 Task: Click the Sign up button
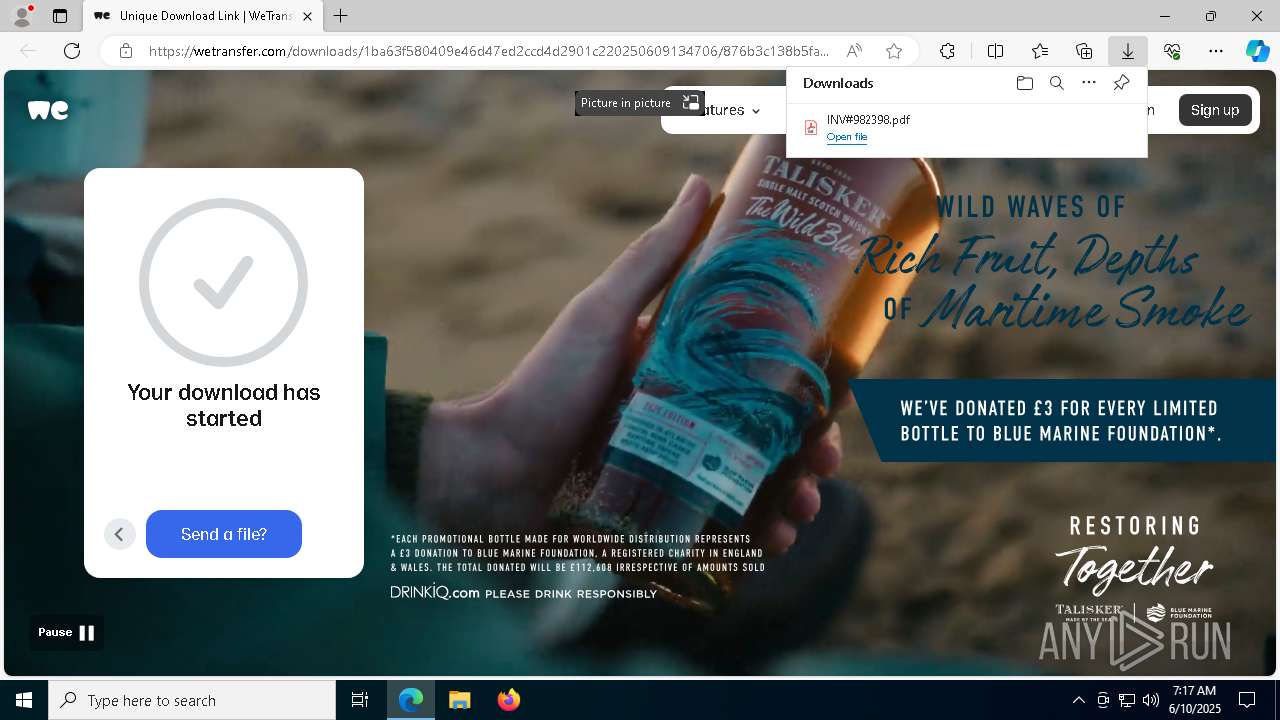point(1215,110)
